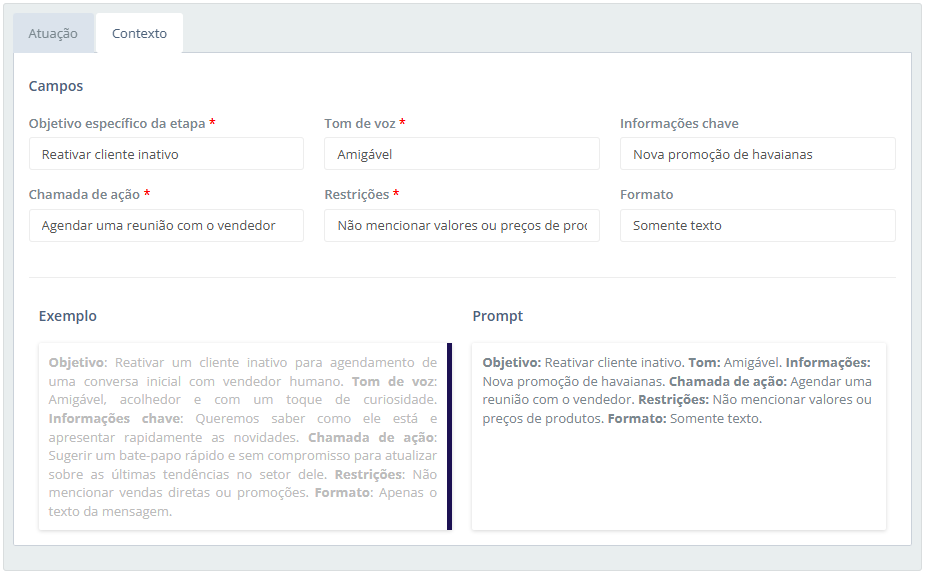Viewport: 925px width, 574px height.
Task: Click the 'Objetivo específico da etapa' label
Action: 117,123
